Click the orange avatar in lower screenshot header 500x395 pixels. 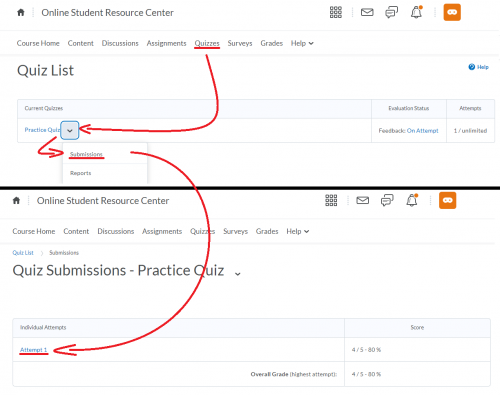[x=447, y=200]
